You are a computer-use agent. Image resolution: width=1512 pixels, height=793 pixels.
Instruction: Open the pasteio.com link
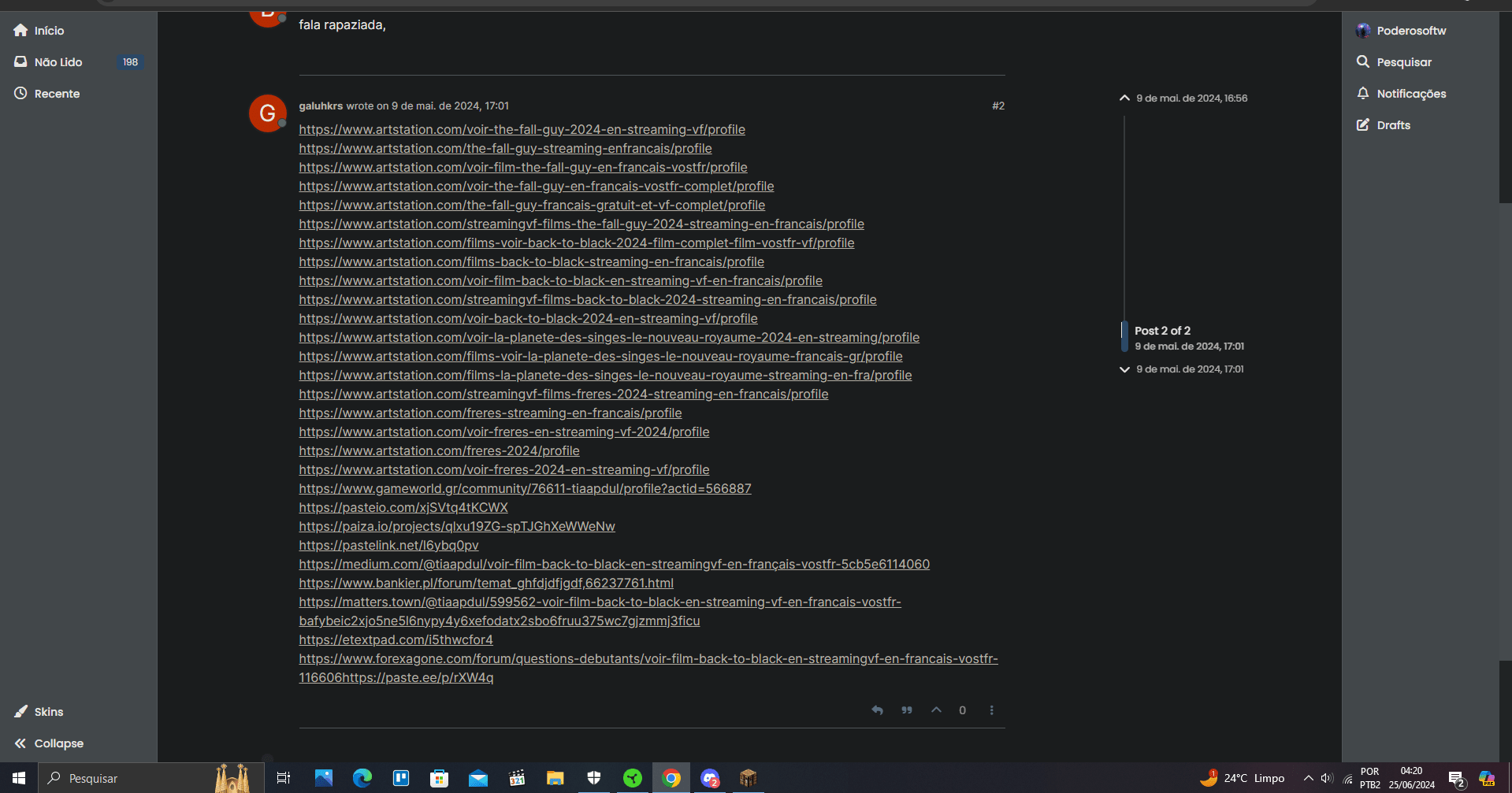click(403, 508)
